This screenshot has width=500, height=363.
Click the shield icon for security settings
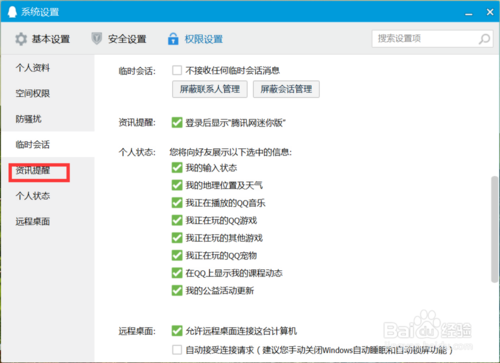tap(96, 39)
